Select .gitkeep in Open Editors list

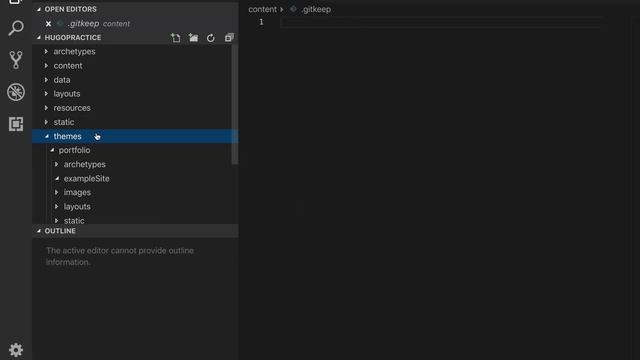135,24
